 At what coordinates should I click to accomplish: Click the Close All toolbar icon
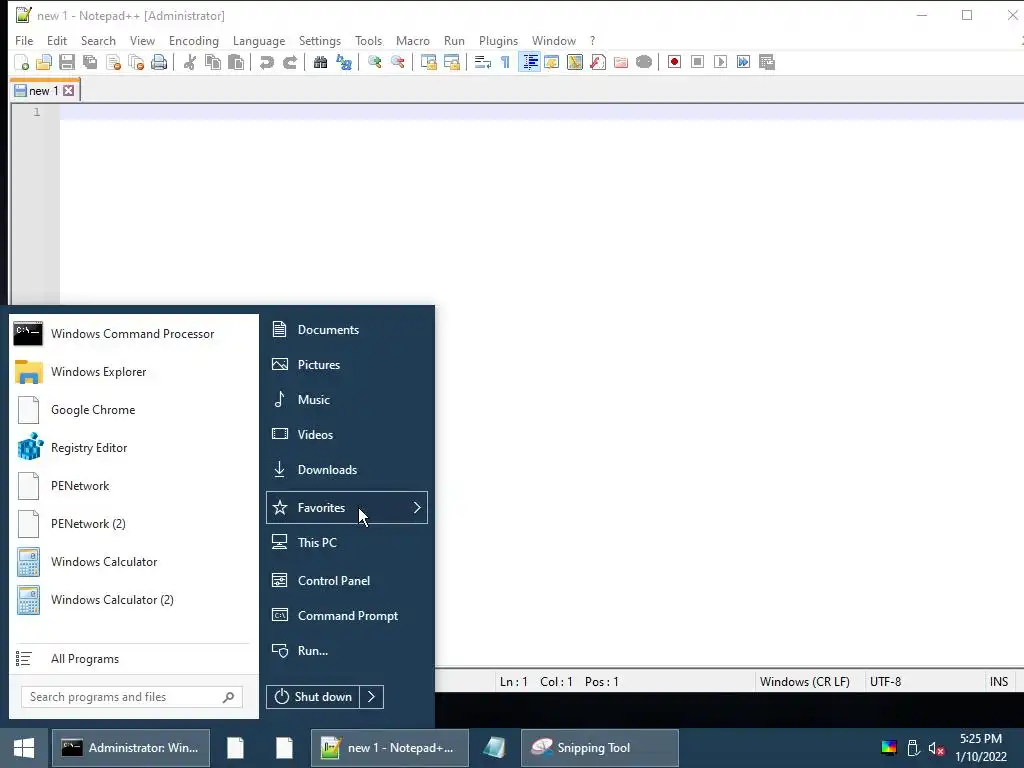click(136, 63)
